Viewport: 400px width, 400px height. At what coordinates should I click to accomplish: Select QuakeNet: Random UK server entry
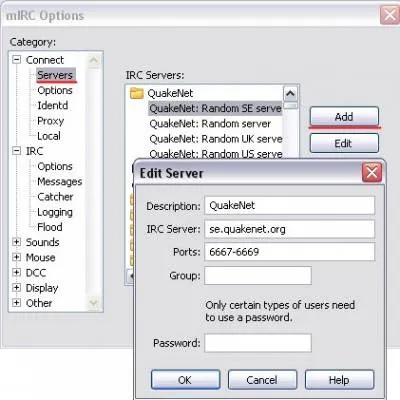pyautogui.click(x=216, y=139)
